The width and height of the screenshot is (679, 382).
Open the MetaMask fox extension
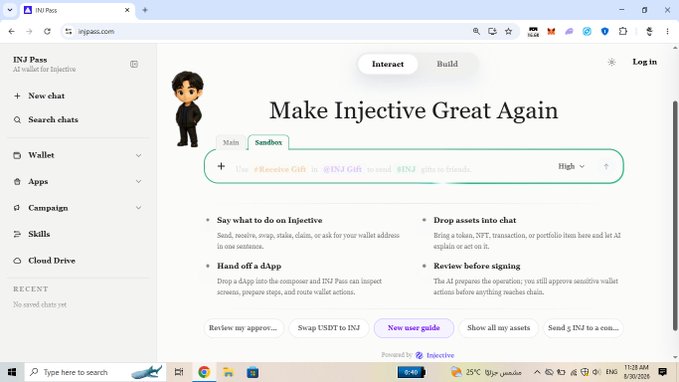coord(551,32)
